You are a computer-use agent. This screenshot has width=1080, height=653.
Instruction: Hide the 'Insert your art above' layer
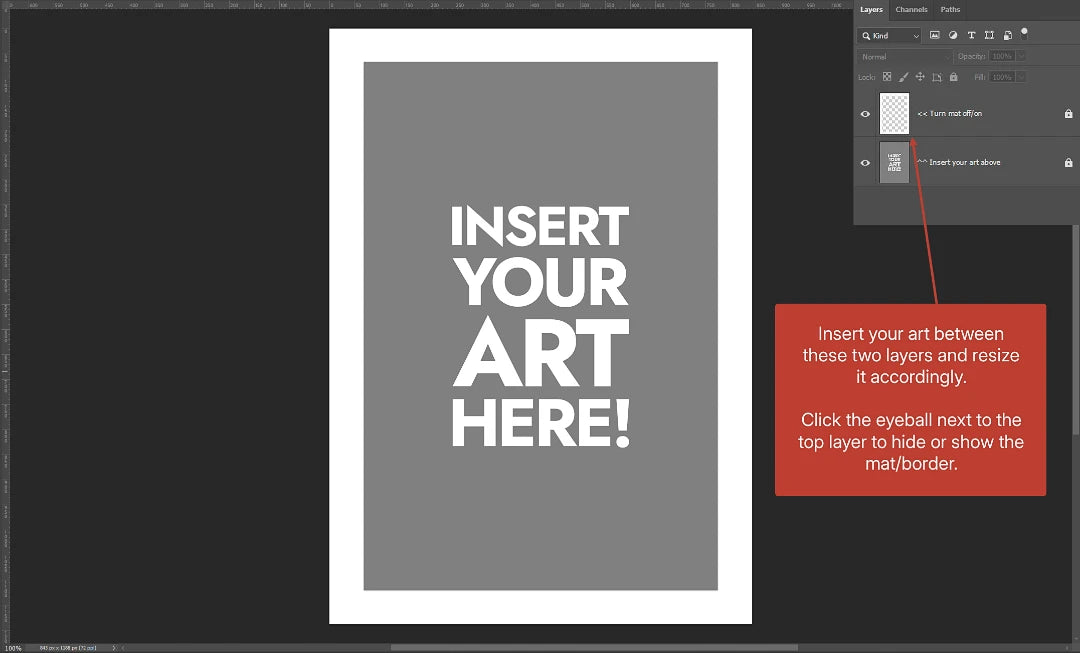pos(866,162)
